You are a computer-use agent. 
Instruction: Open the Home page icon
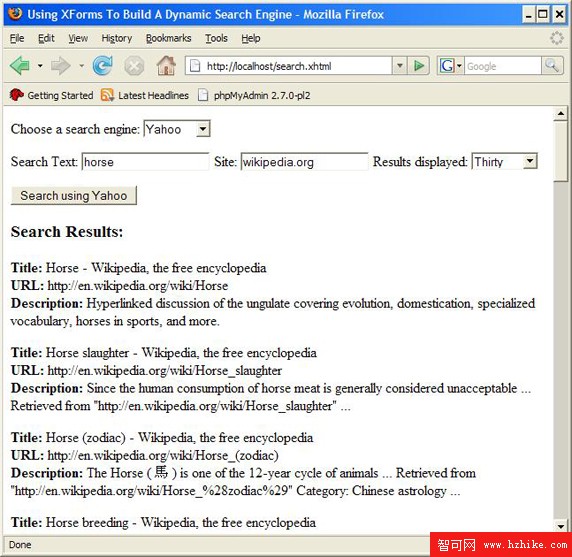coord(166,66)
